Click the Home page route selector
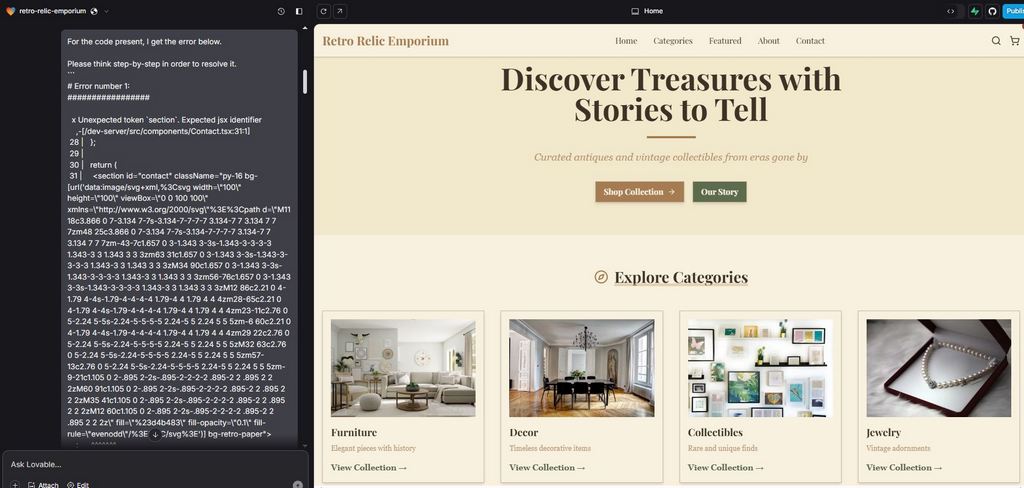The height and width of the screenshot is (488, 1024). [x=647, y=11]
